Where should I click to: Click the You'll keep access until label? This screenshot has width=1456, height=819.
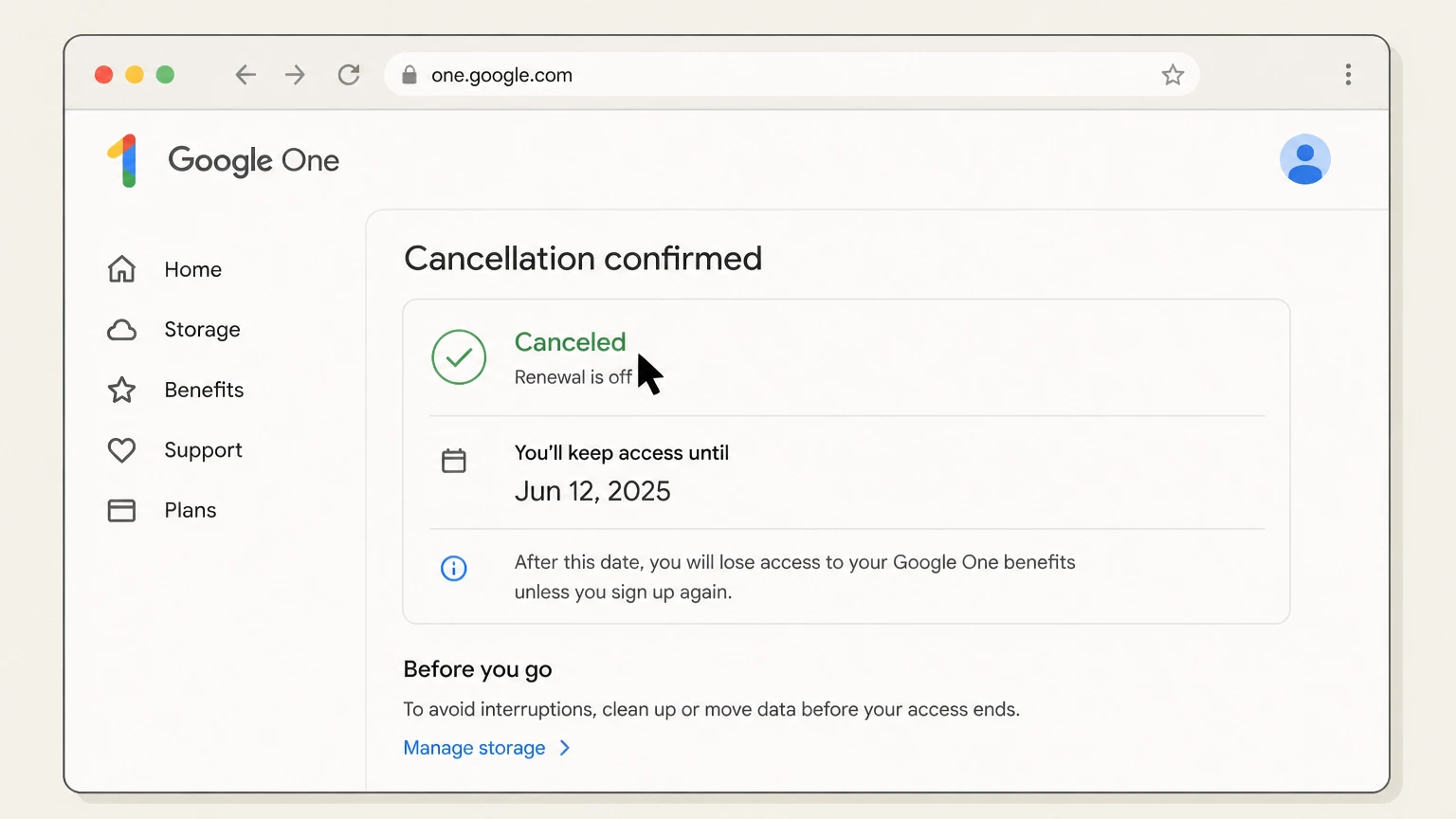622,453
